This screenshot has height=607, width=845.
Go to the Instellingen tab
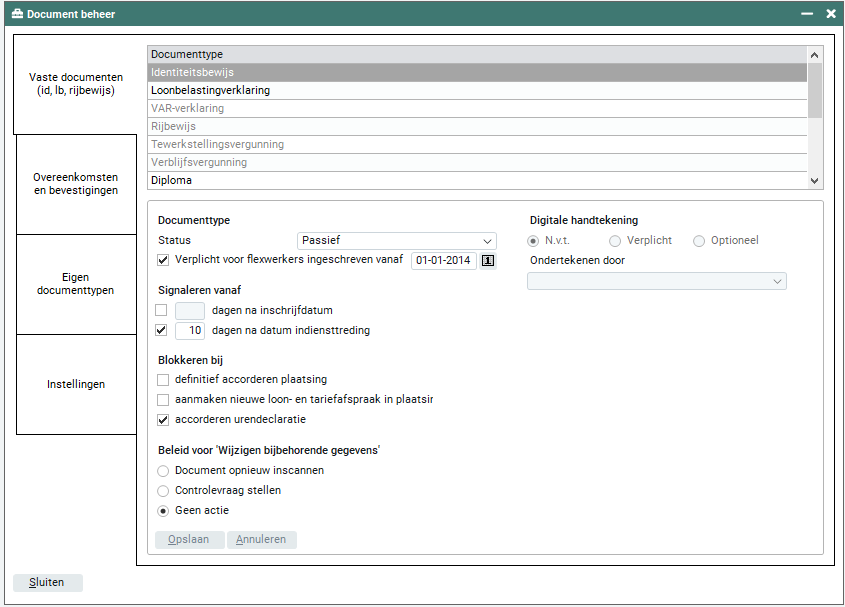pos(76,384)
